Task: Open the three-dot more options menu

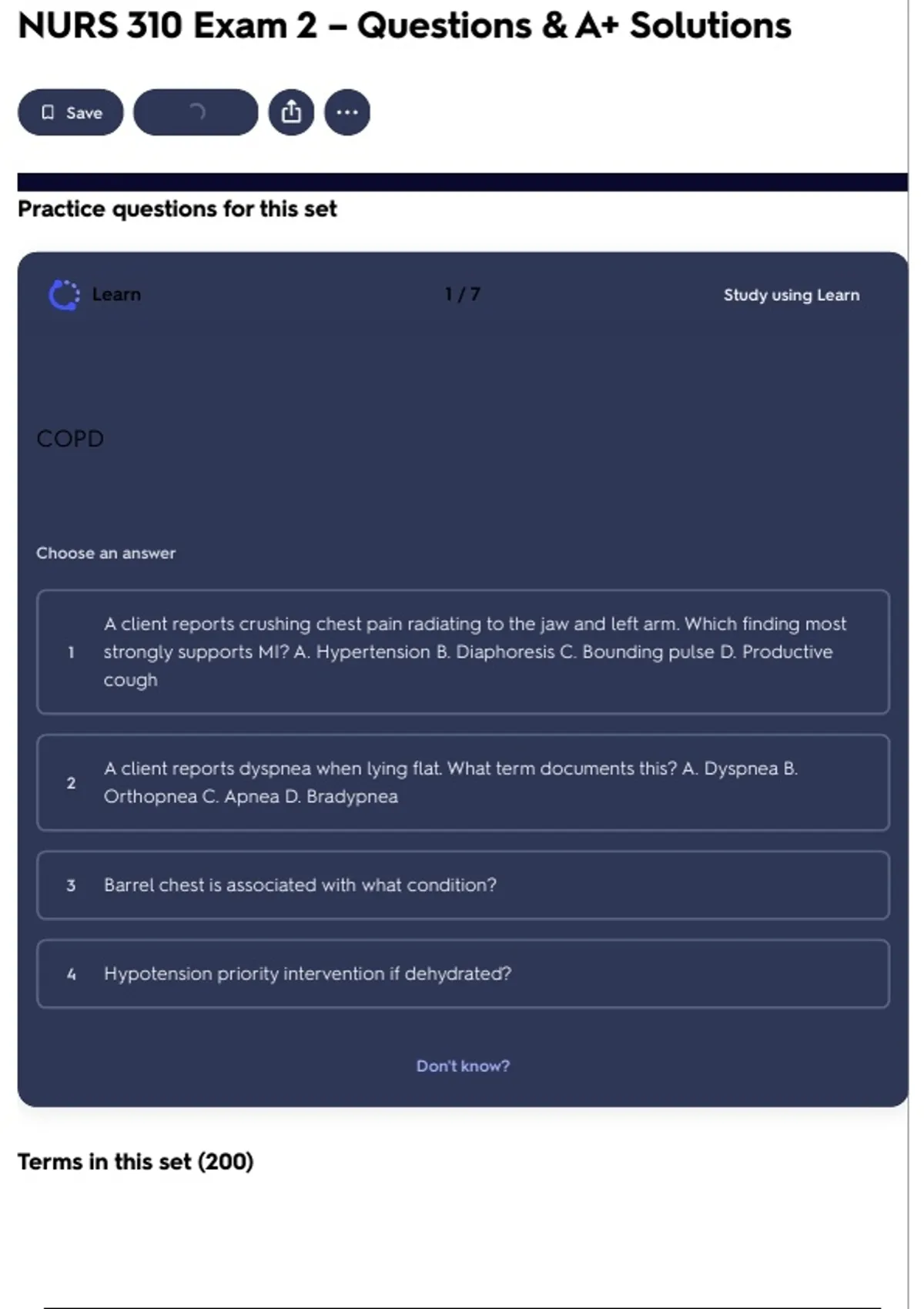Action: (x=347, y=112)
